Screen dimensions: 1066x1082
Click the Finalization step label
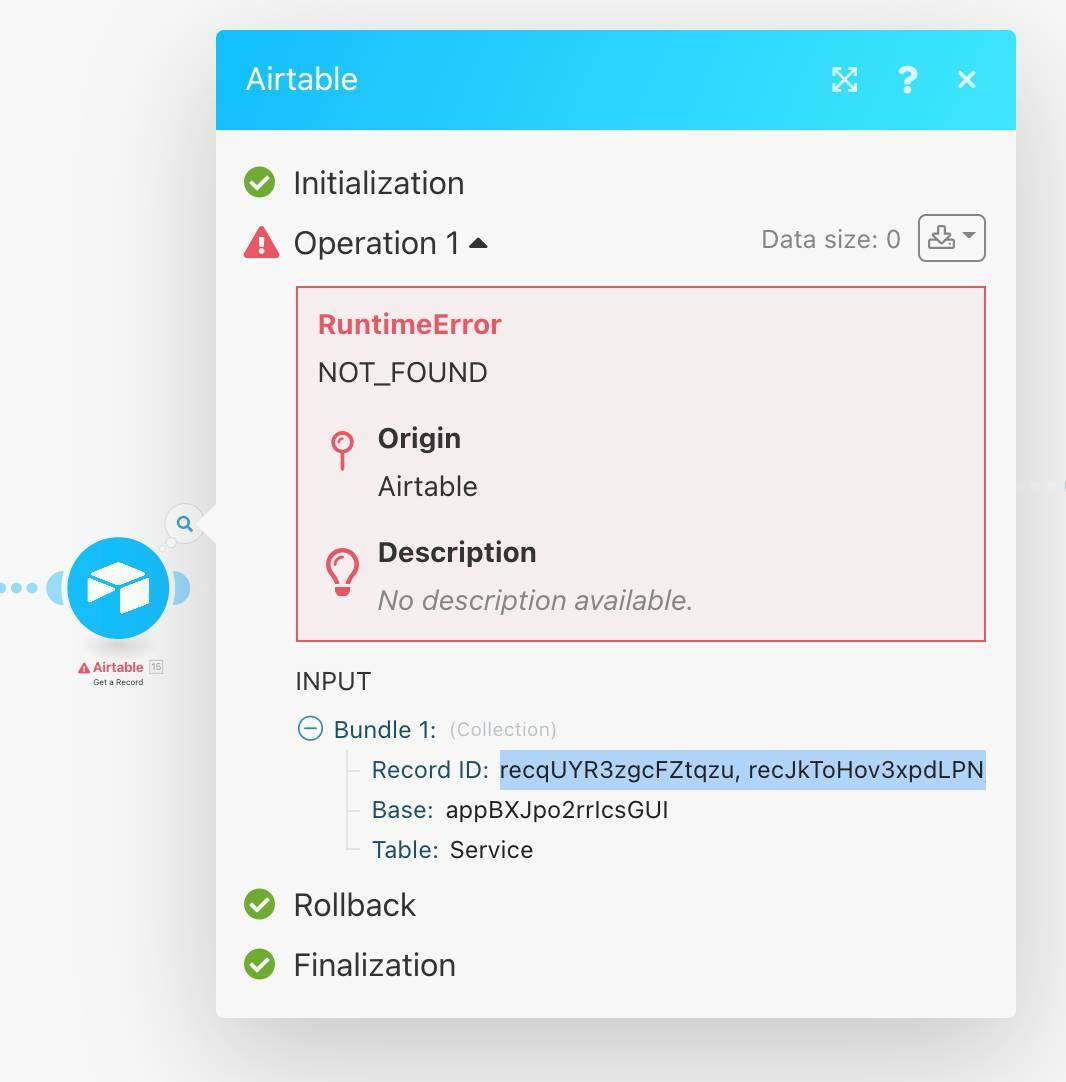[x=375, y=965]
